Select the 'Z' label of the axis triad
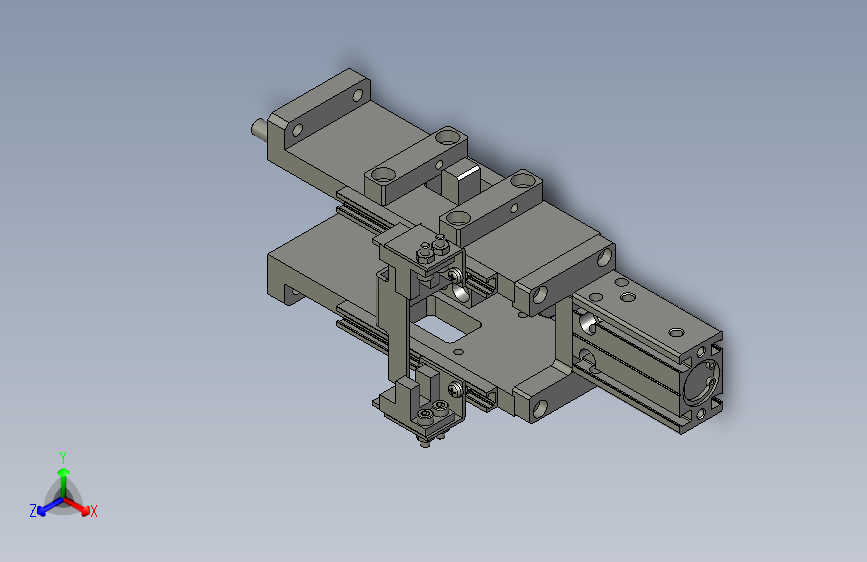The image size is (867, 562). click(33, 511)
